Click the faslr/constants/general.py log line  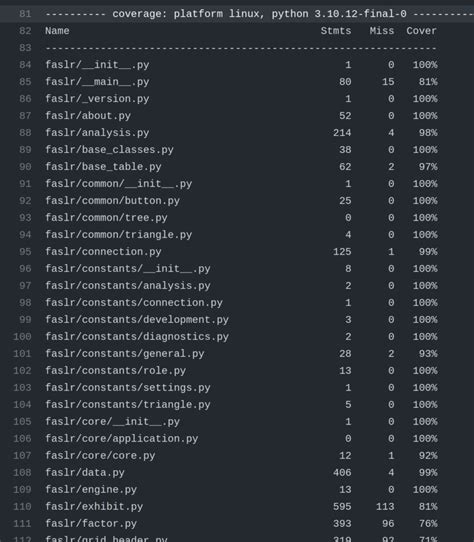click(241, 354)
